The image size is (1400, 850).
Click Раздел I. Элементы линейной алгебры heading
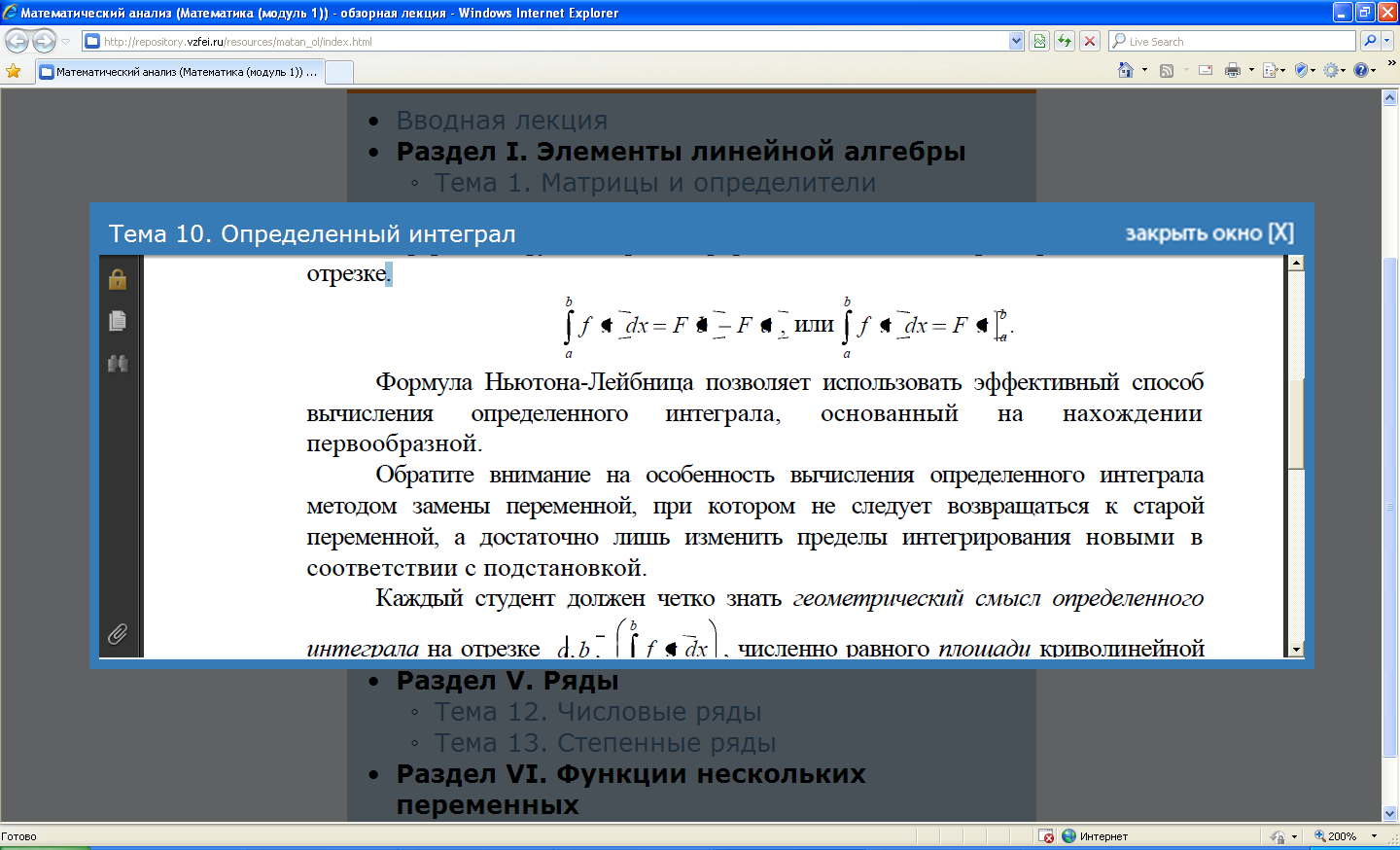click(681, 152)
